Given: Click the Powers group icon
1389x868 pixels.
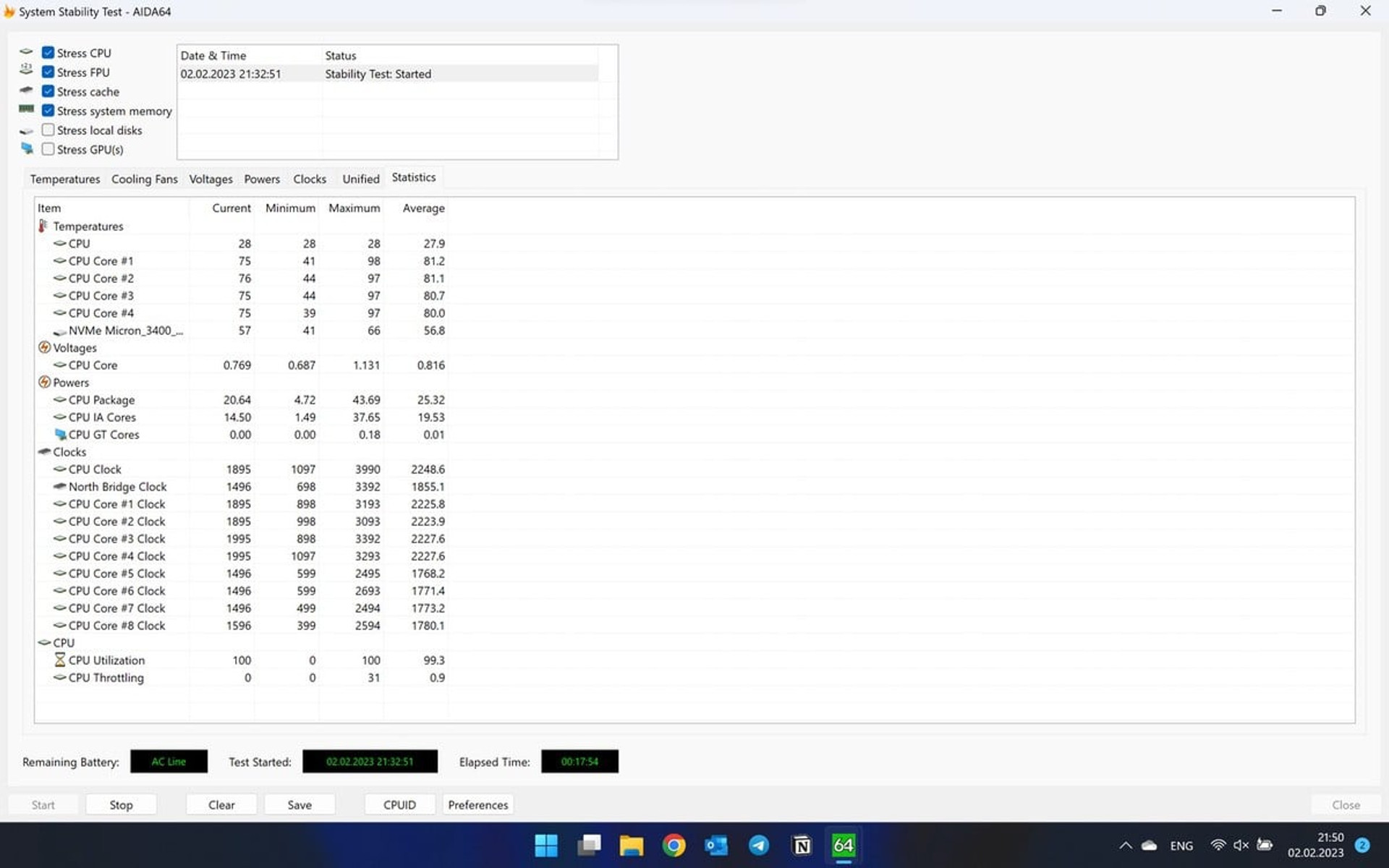Looking at the screenshot, I should [x=44, y=382].
